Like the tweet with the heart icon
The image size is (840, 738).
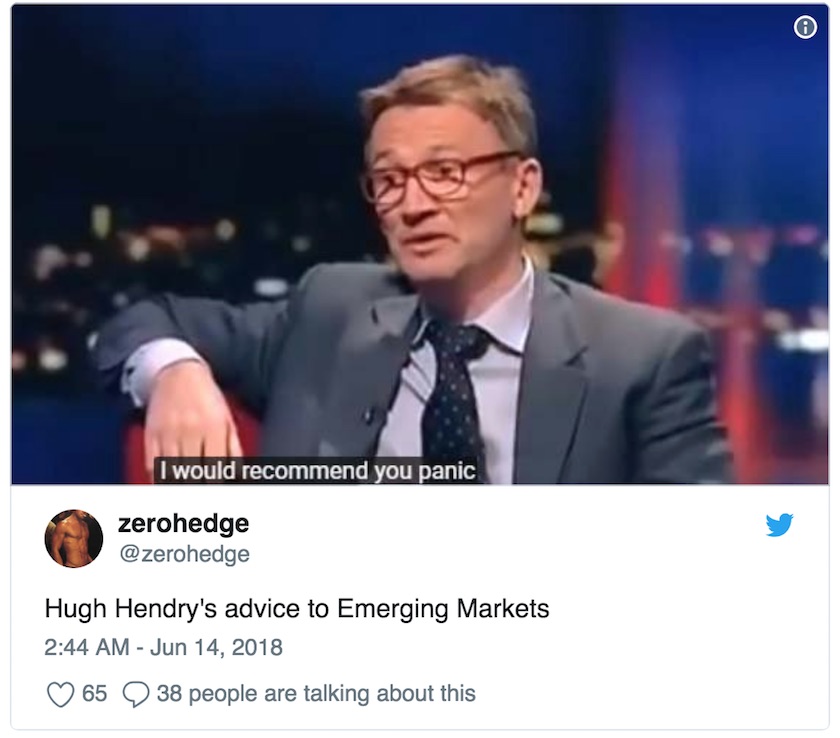click(x=61, y=694)
